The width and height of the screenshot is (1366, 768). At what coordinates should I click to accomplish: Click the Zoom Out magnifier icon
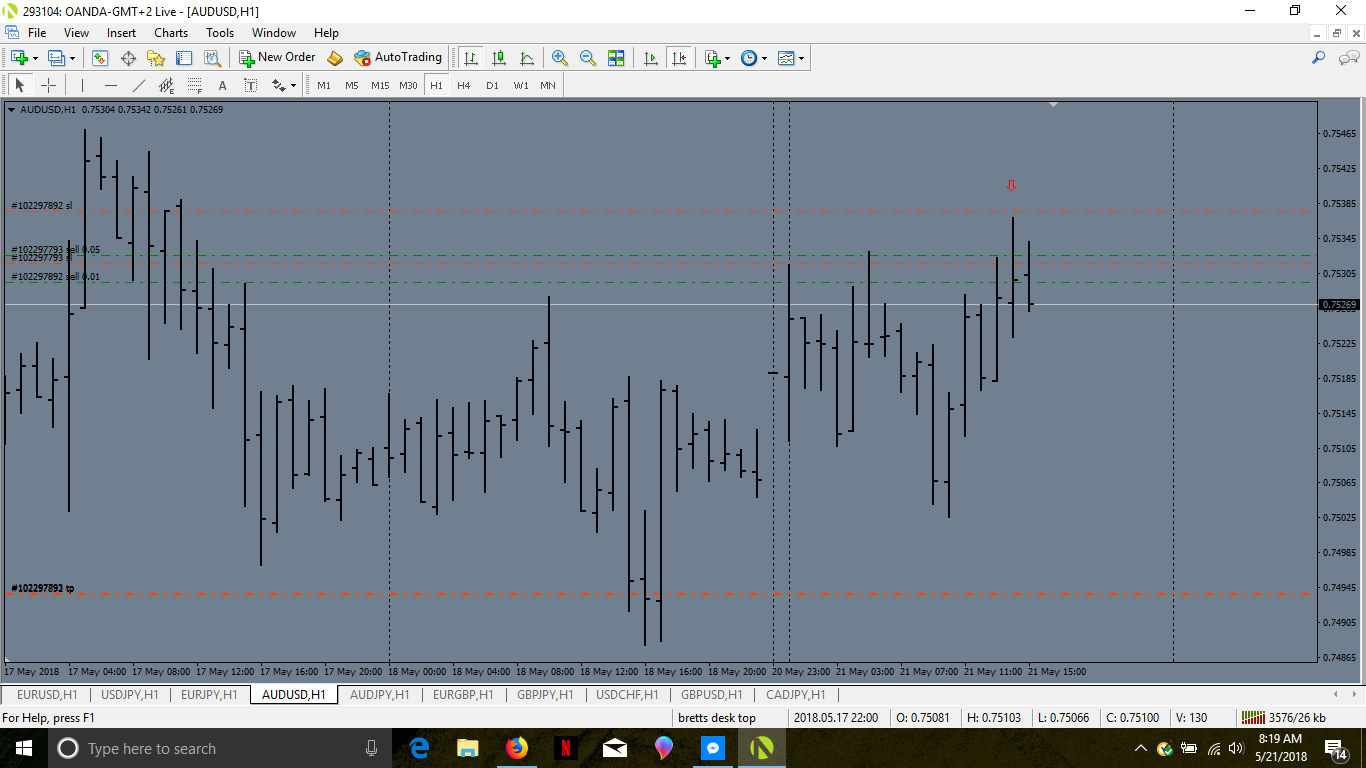(588, 58)
